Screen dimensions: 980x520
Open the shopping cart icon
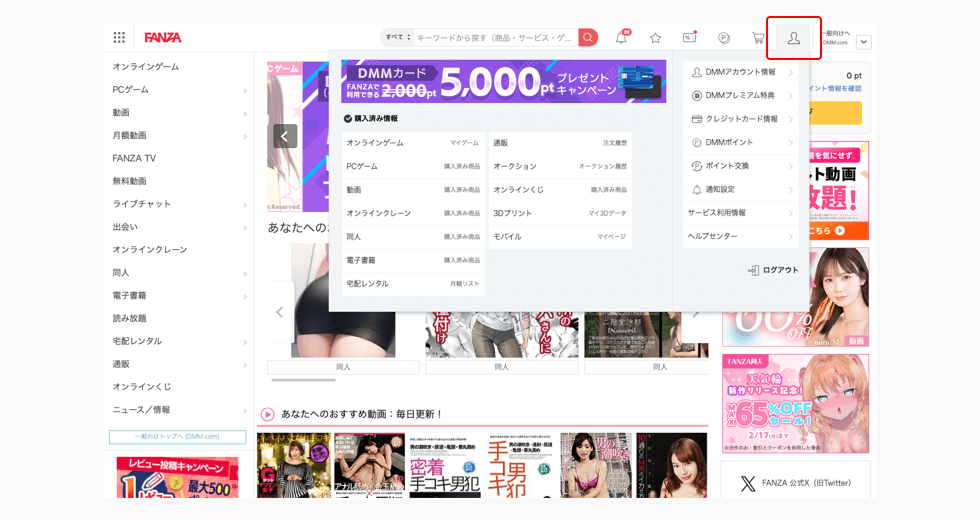point(758,38)
